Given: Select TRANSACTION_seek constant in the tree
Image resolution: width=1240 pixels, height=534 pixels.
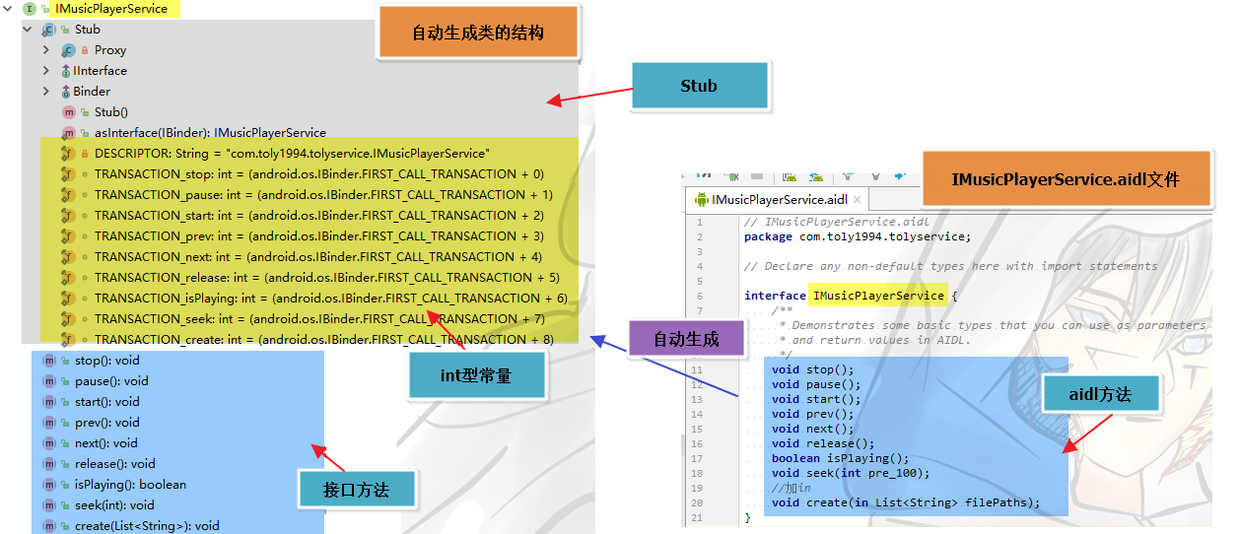Looking at the screenshot, I should tap(319, 319).
